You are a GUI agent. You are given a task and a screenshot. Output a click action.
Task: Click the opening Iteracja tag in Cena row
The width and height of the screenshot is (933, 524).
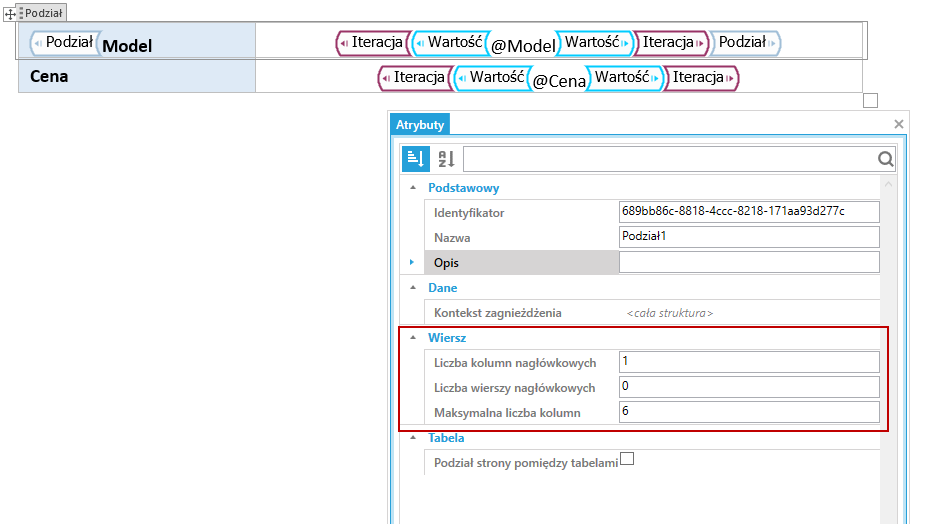pyautogui.click(x=414, y=78)
